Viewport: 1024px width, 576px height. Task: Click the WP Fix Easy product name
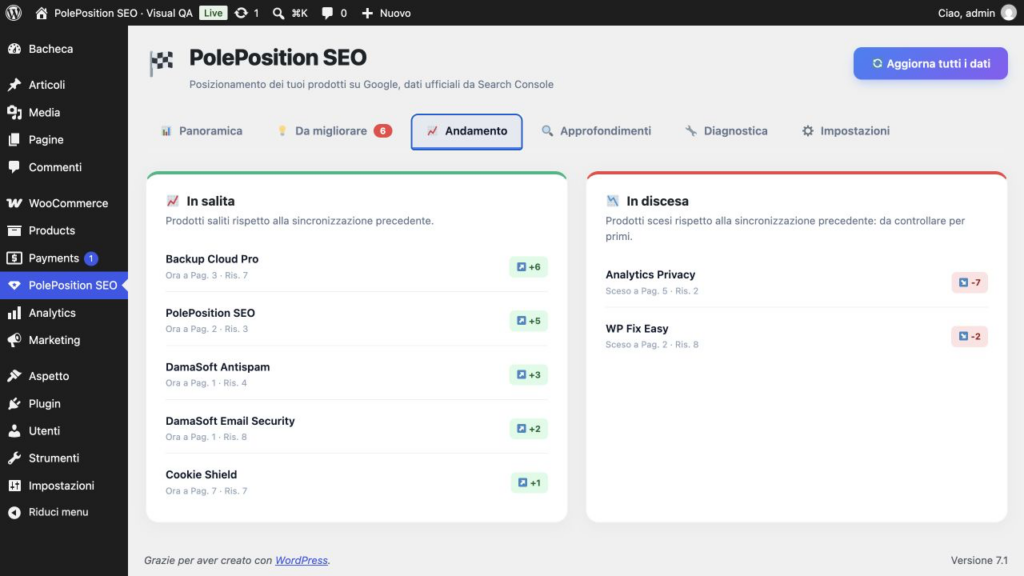point(637,329)
